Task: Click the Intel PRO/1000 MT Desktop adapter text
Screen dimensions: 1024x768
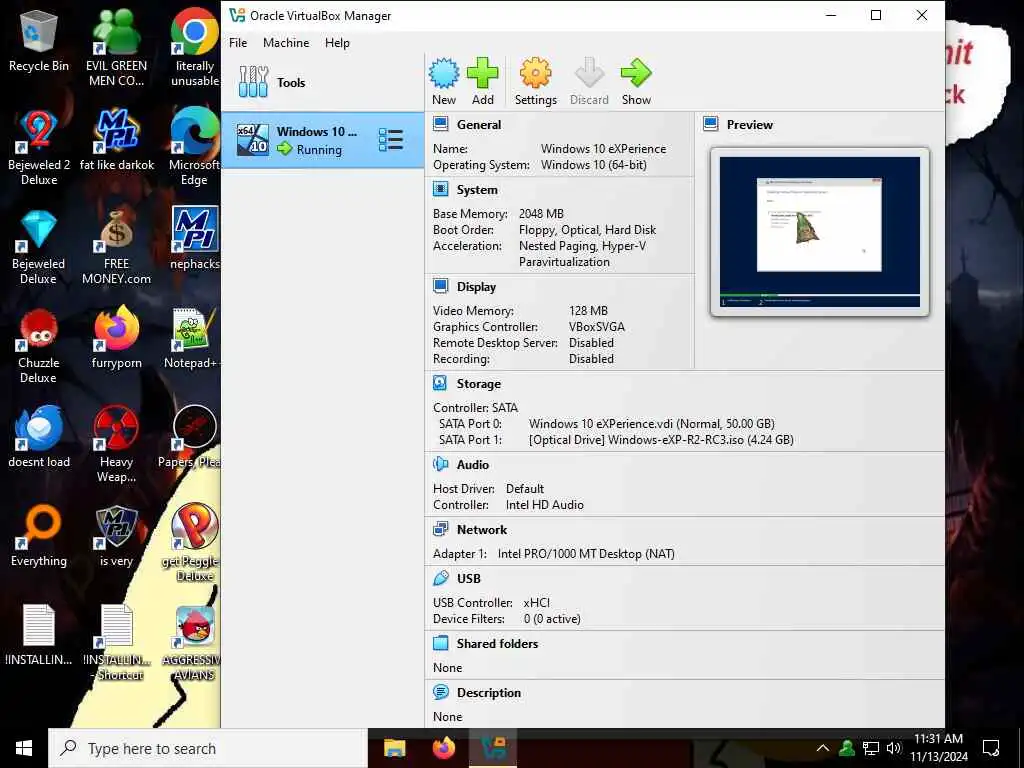Action: (586, 554)
